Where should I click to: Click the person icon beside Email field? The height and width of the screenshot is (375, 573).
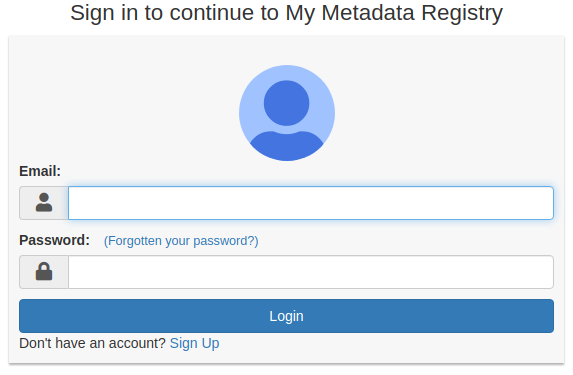click(44, 202)
